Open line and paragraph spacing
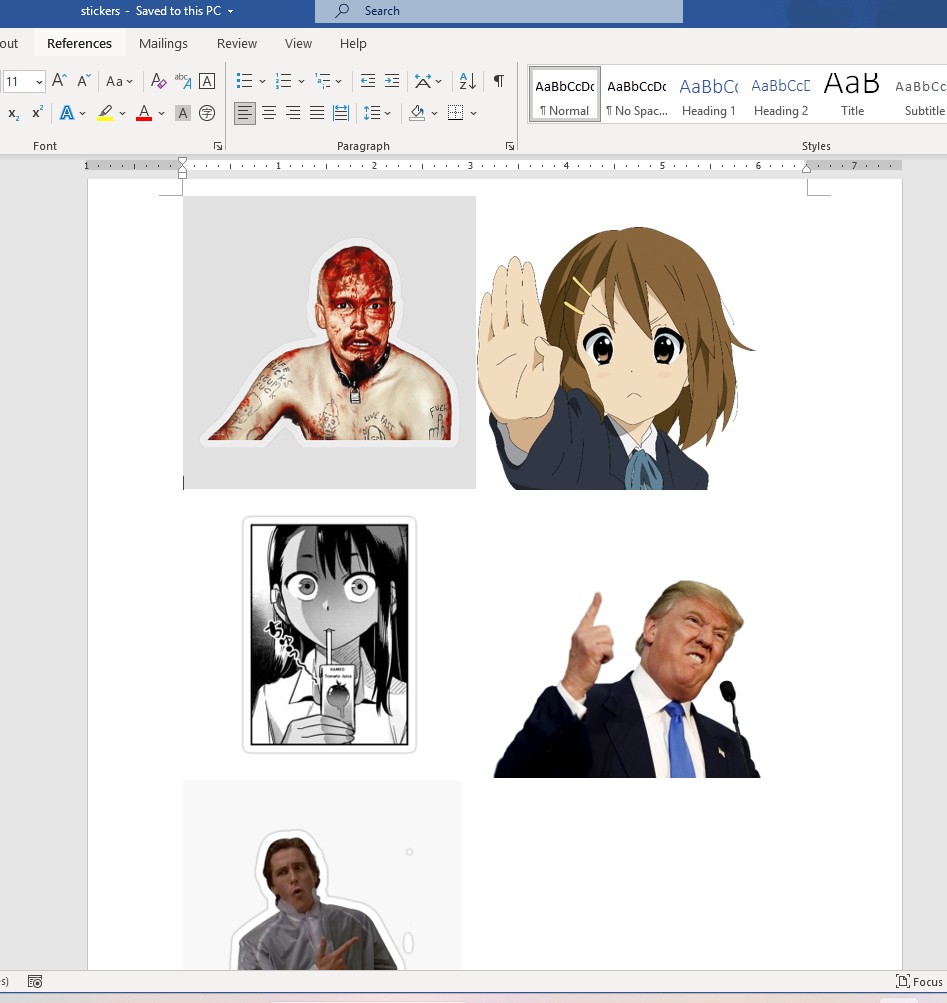Viewport: 947px width, 1003px height. [x=372, y=113]
